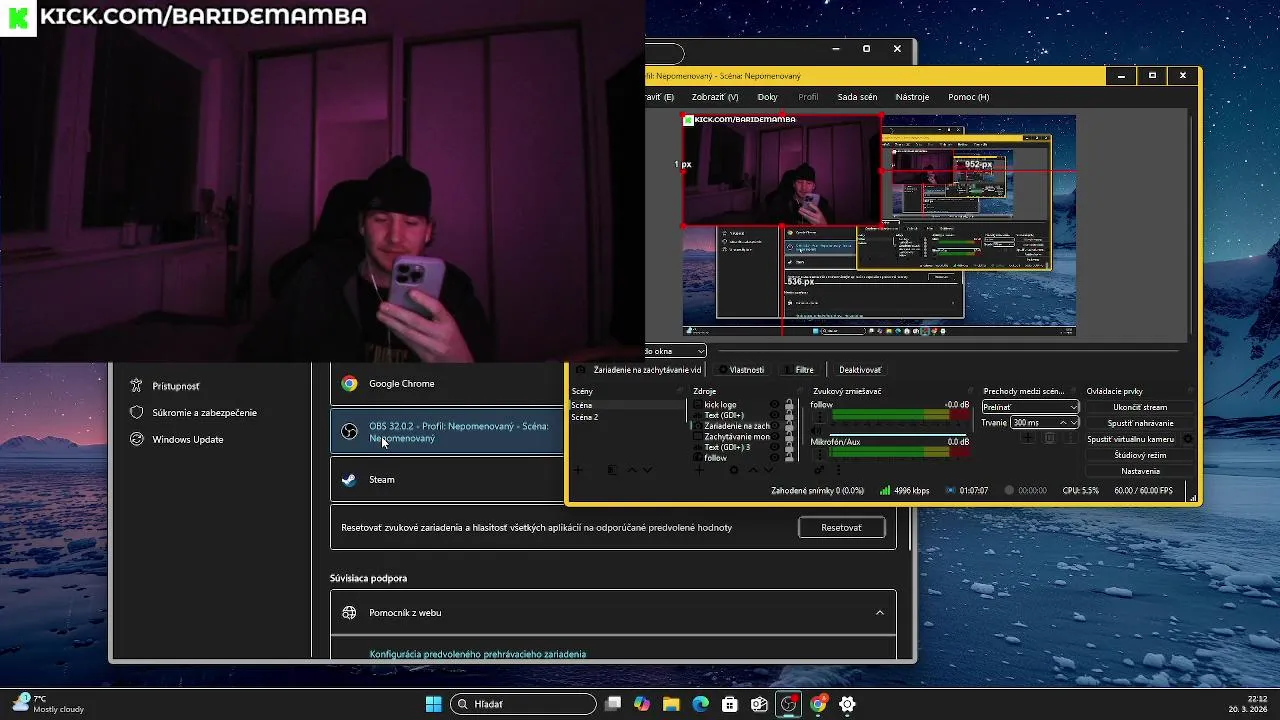Open Trvanie duration dropdown arrow

coord(1073,422)
